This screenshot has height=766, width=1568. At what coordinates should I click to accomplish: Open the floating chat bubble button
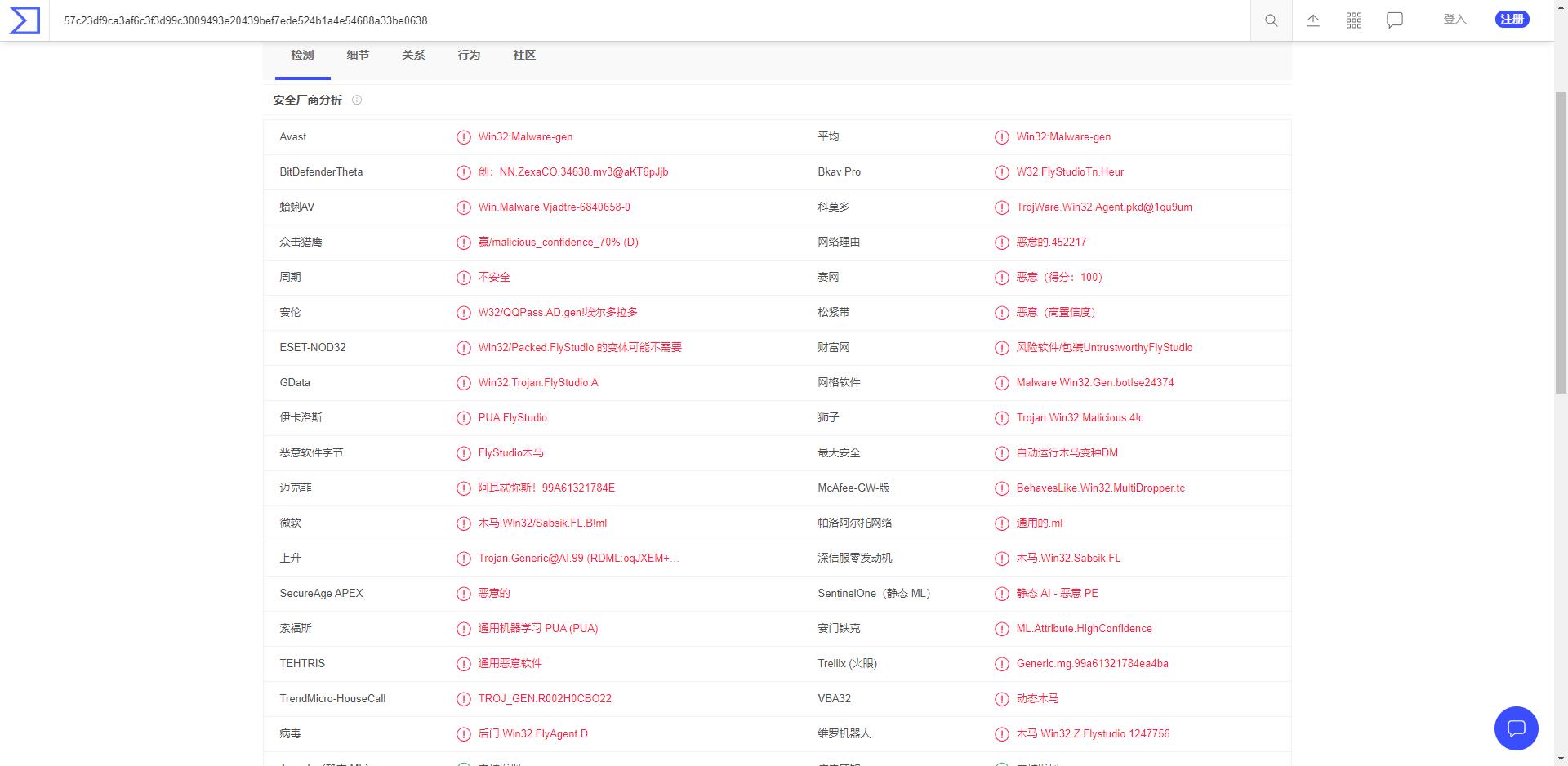[x=1516, y=728]
